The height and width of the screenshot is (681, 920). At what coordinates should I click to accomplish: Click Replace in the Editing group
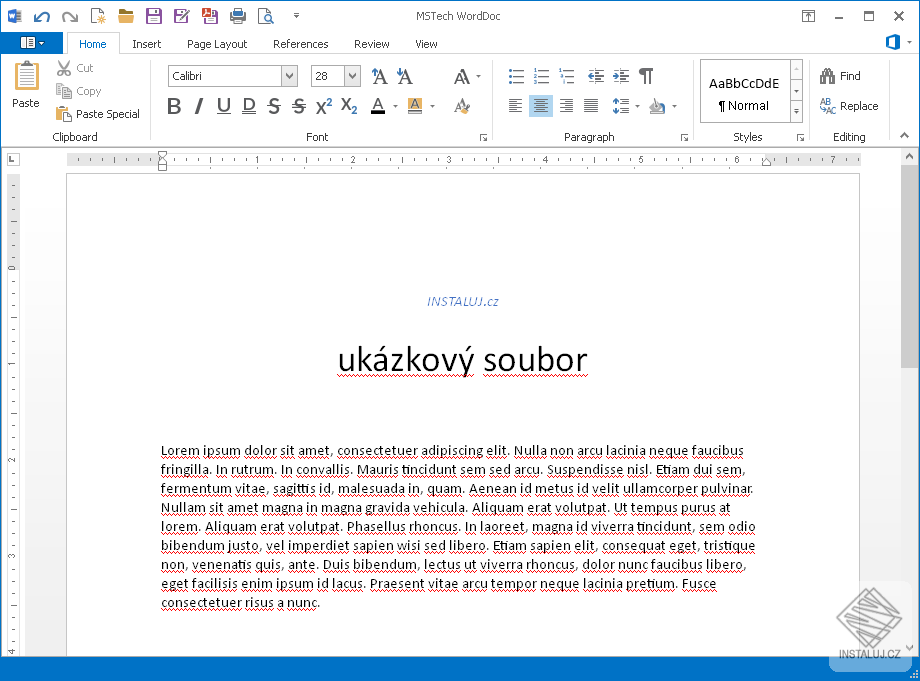coord(848,106)
